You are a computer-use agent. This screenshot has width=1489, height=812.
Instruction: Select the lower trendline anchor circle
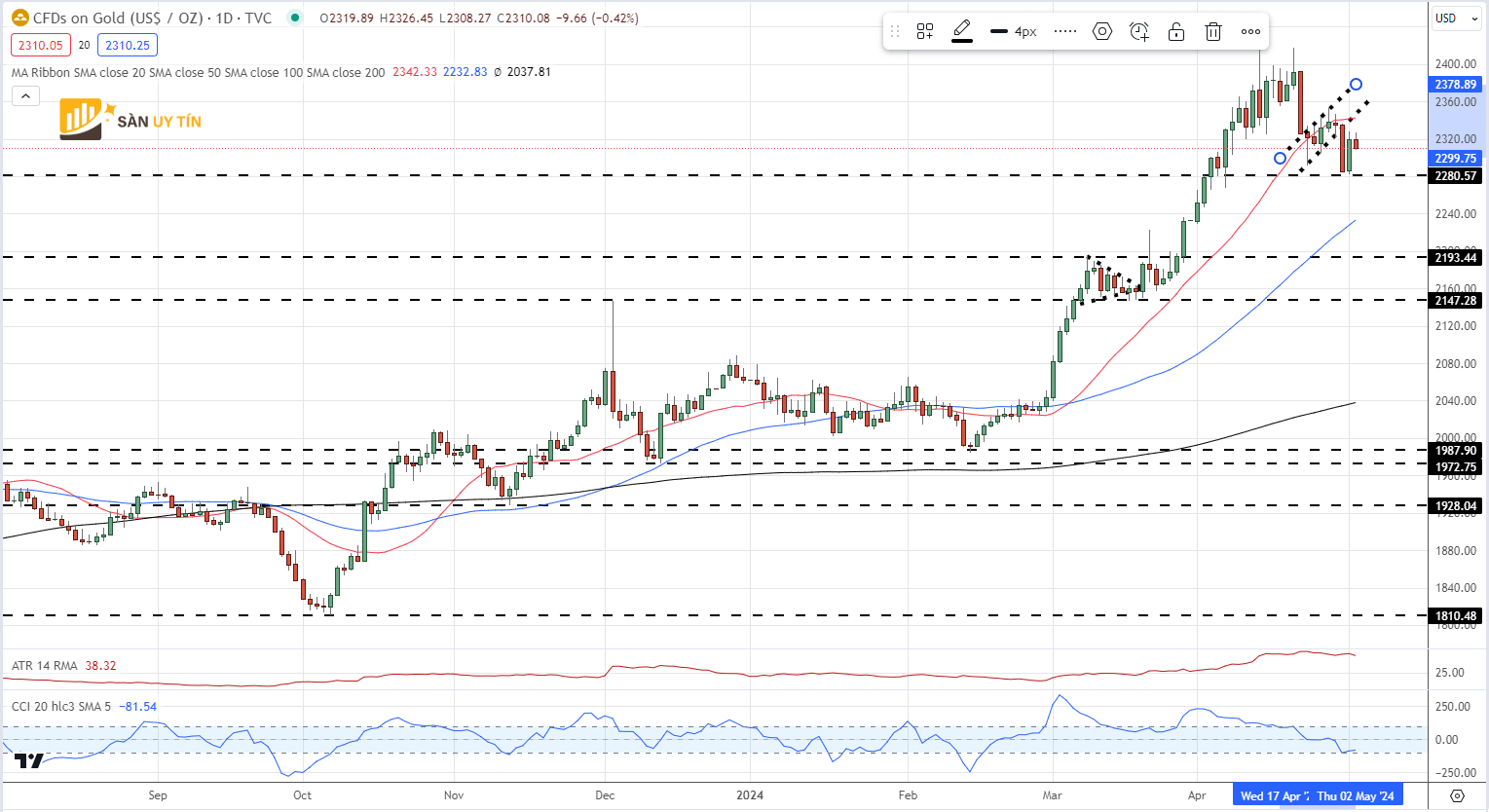tap(1280, 158)
